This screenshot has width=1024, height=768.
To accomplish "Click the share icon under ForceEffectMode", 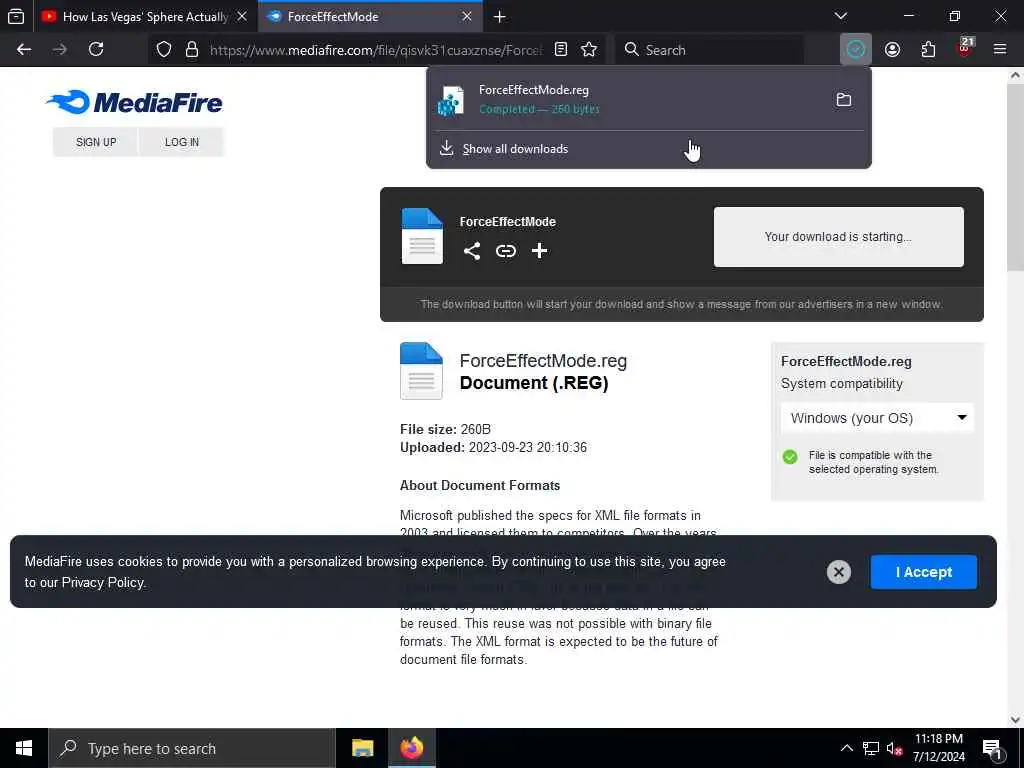I will tap(472, 251).
